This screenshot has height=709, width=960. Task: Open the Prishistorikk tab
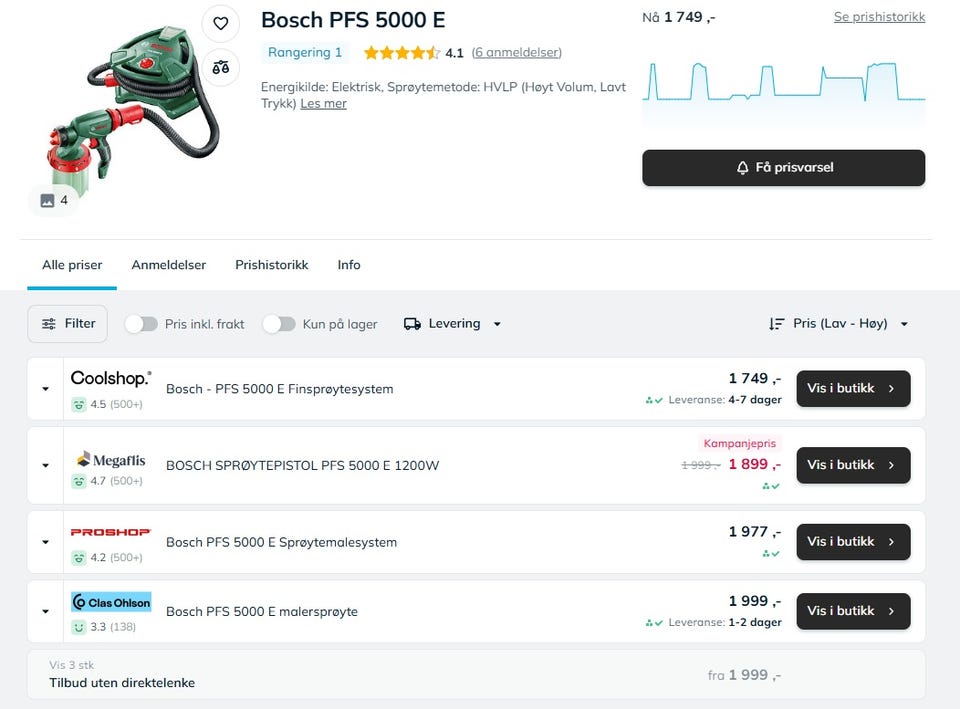271,265
